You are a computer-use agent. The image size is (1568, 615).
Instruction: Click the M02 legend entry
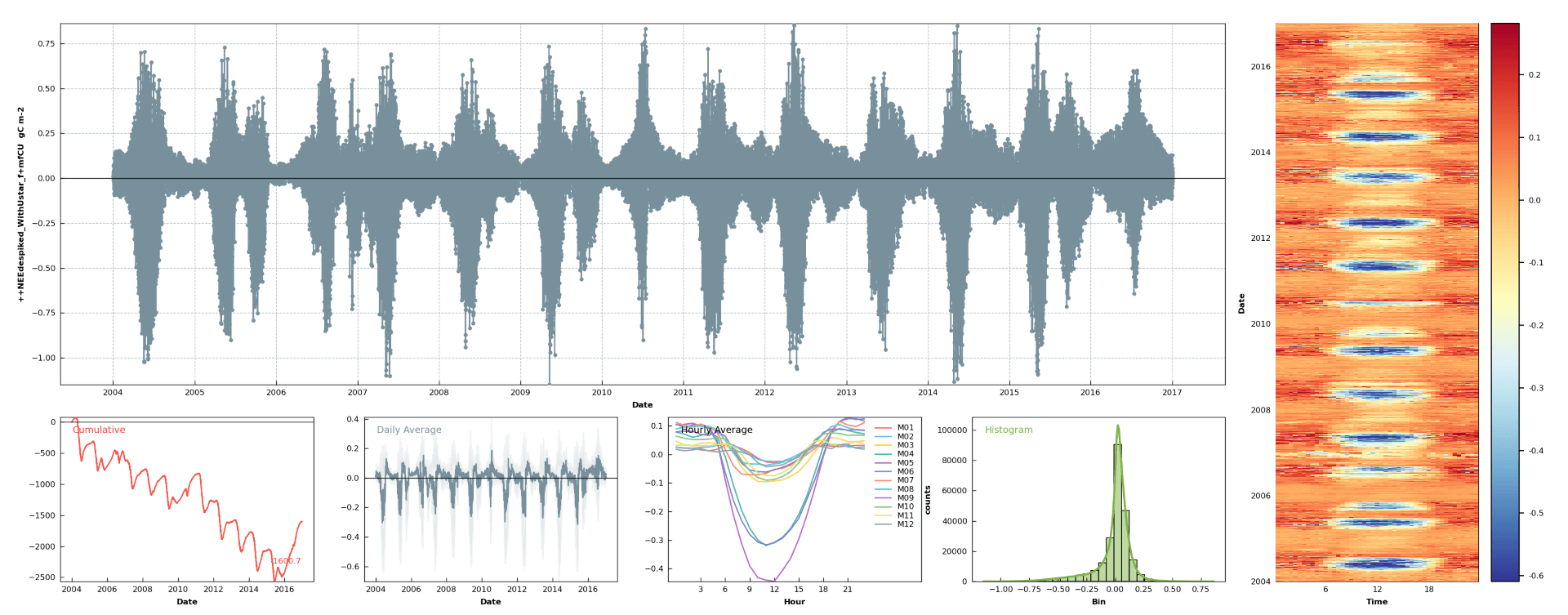pos(894,436)
